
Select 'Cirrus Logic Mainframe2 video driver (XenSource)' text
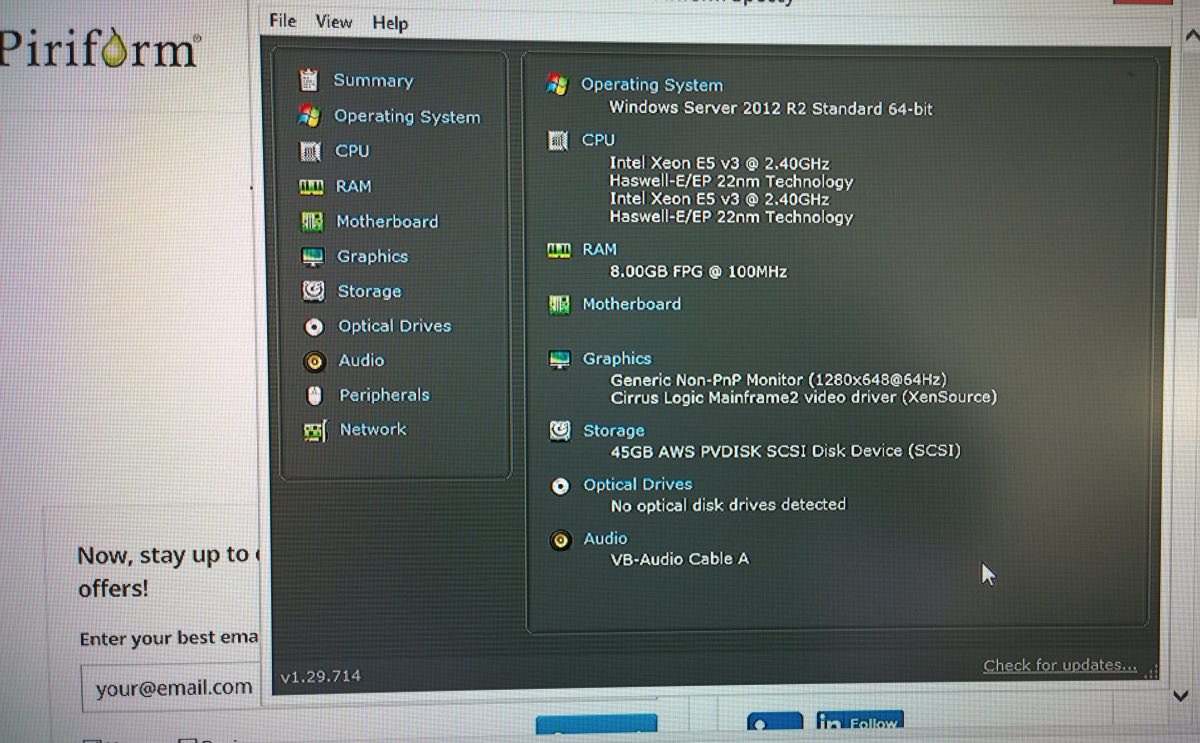click(x=804, y=397)
